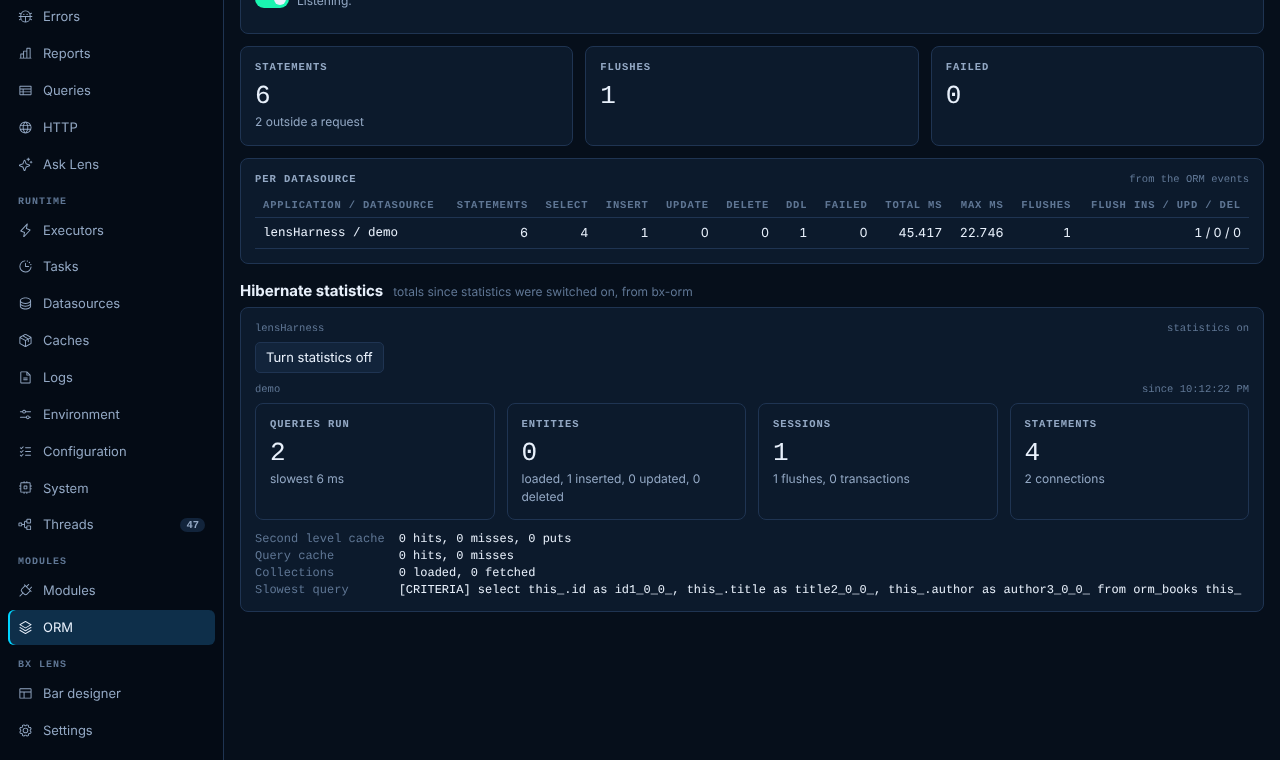The image size is (1280, 760).
Task: Click the Queries table icon
Action: point(25,91)
